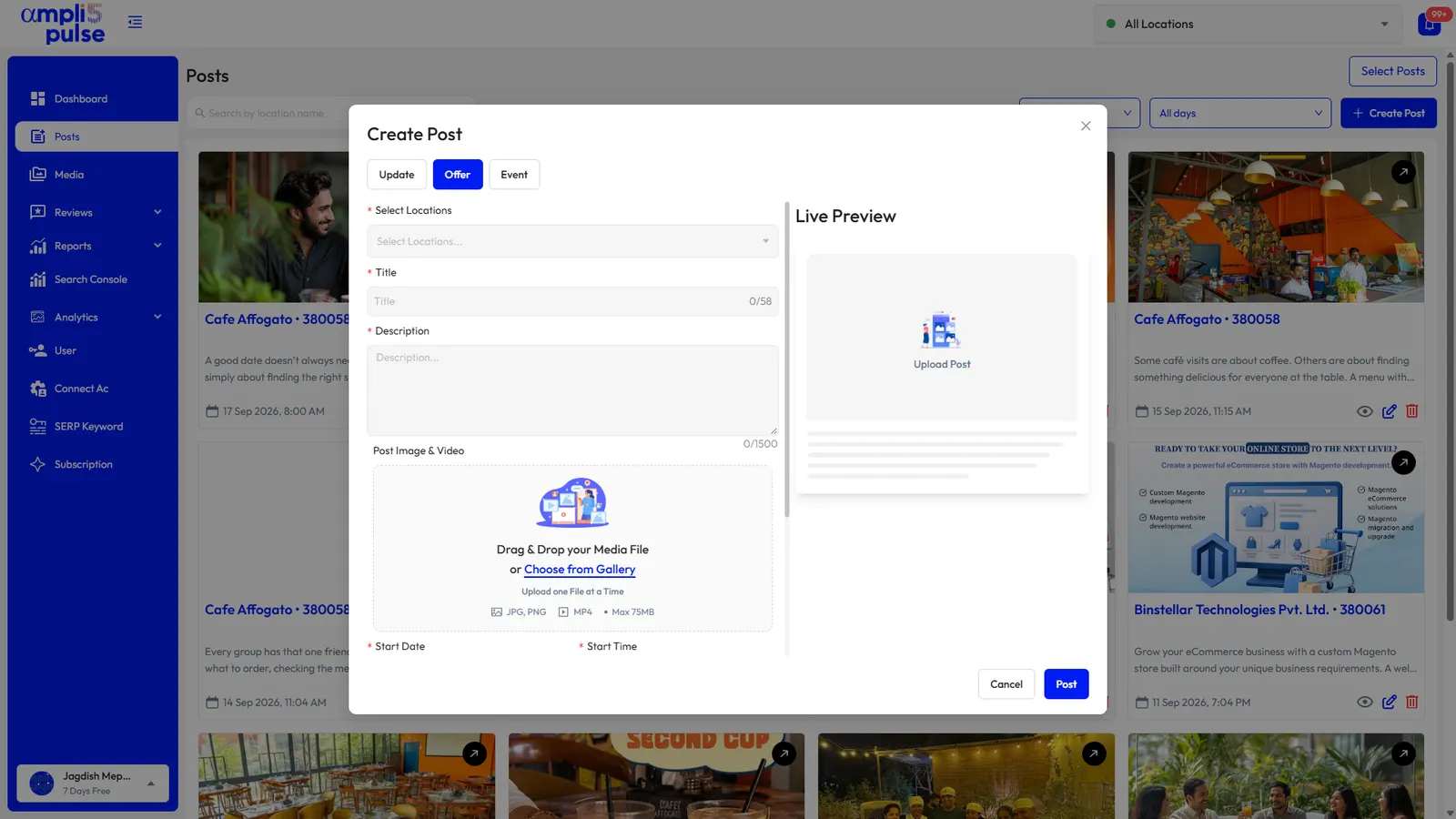Click the Choose from Gallery link
This screenshot has width=1456, height=819.
coord(580,570)
